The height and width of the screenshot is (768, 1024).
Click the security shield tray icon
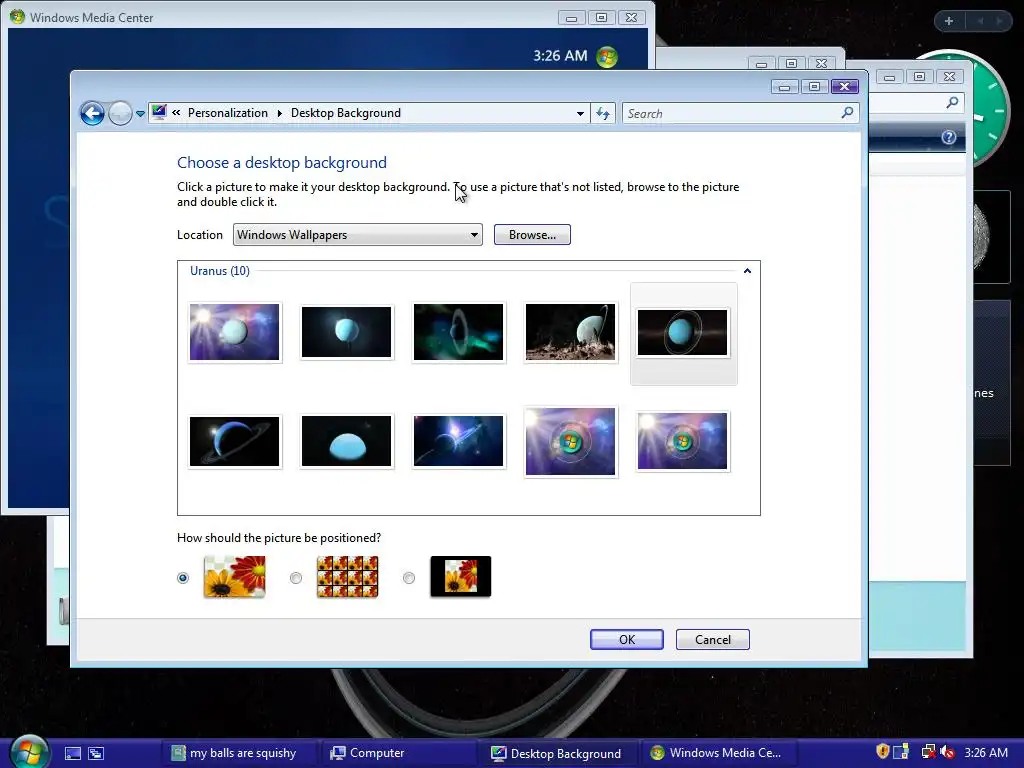[882, 752]
